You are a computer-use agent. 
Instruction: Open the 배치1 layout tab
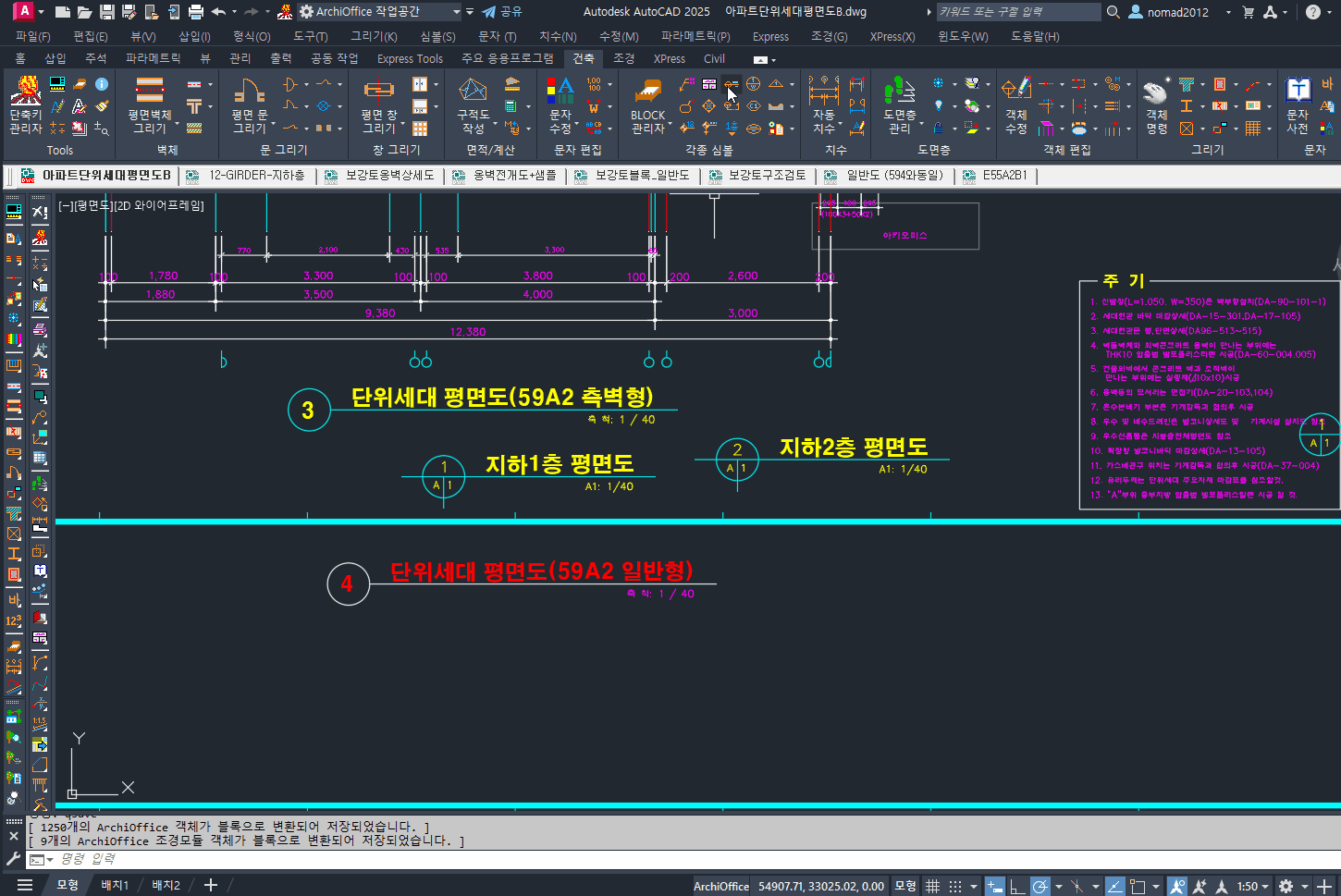point(115,885)
